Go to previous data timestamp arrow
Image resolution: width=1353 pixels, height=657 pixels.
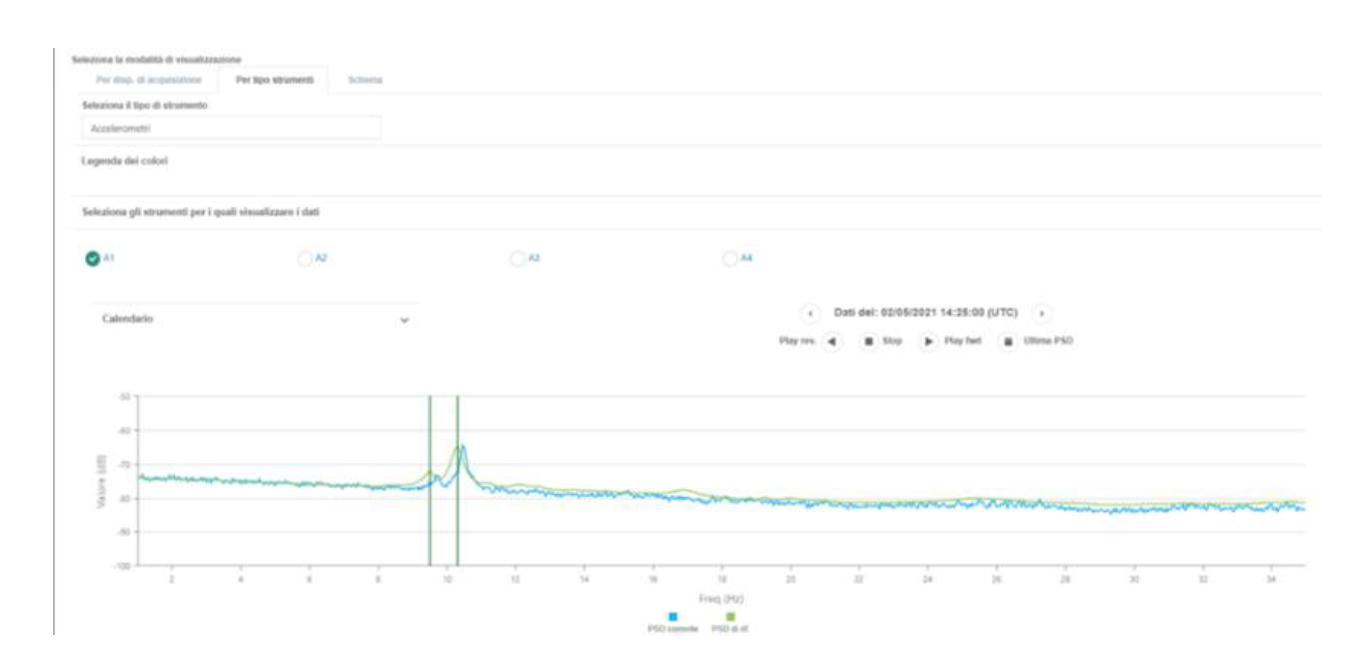click(811, 313)
